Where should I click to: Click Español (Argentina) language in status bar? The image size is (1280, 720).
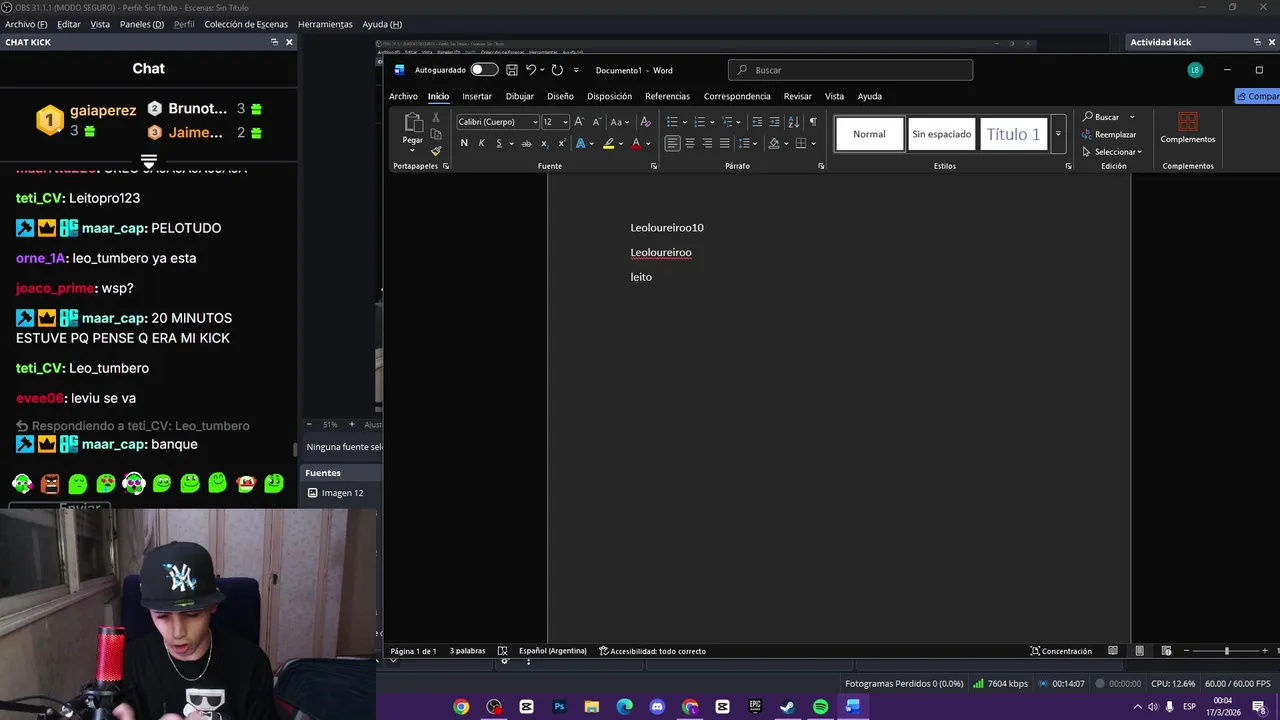point(553,651)
